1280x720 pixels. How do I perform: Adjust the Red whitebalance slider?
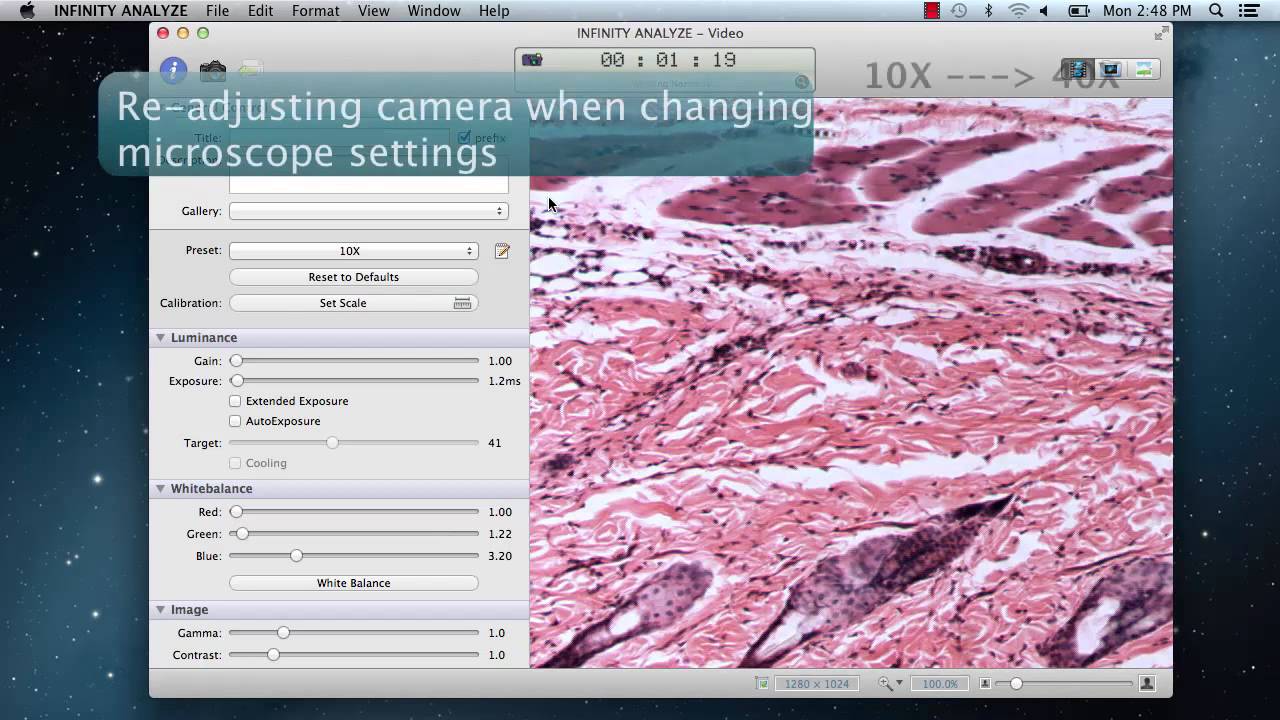354,512
